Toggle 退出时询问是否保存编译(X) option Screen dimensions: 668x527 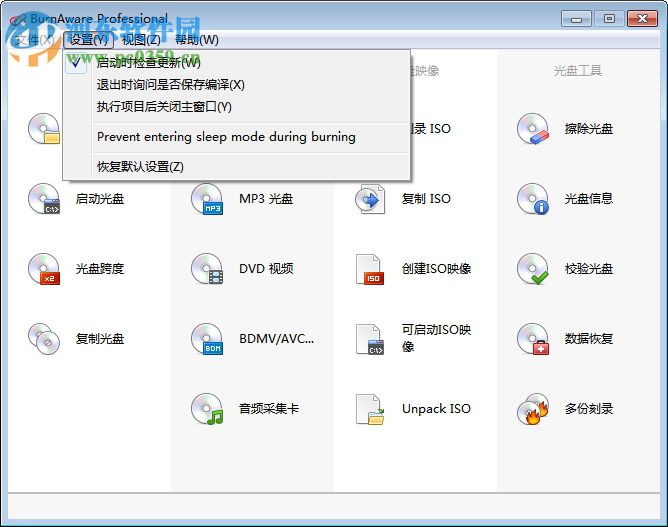tap(236, 85)
